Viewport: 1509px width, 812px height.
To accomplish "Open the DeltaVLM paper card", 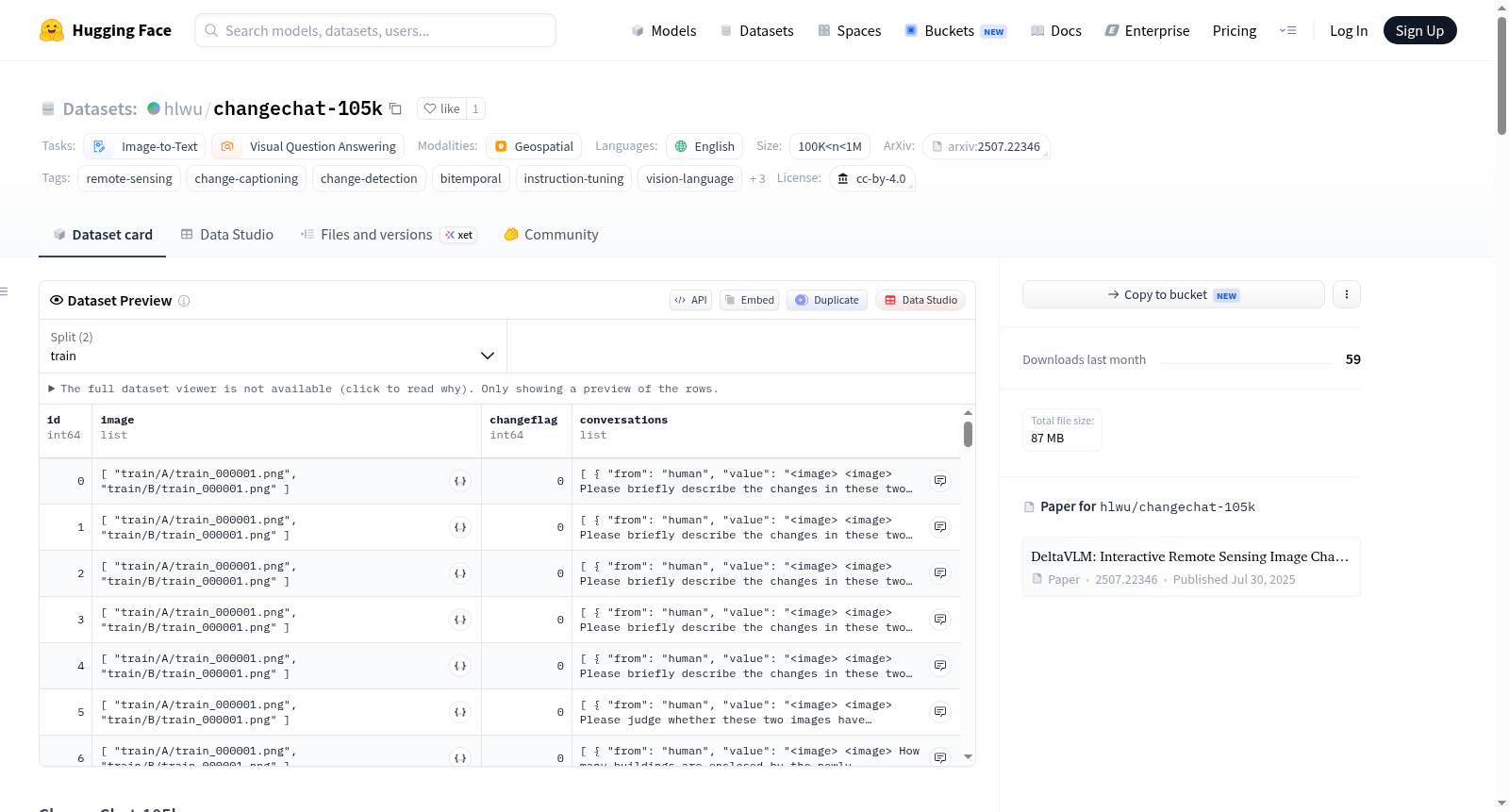I will point(1191,567).
